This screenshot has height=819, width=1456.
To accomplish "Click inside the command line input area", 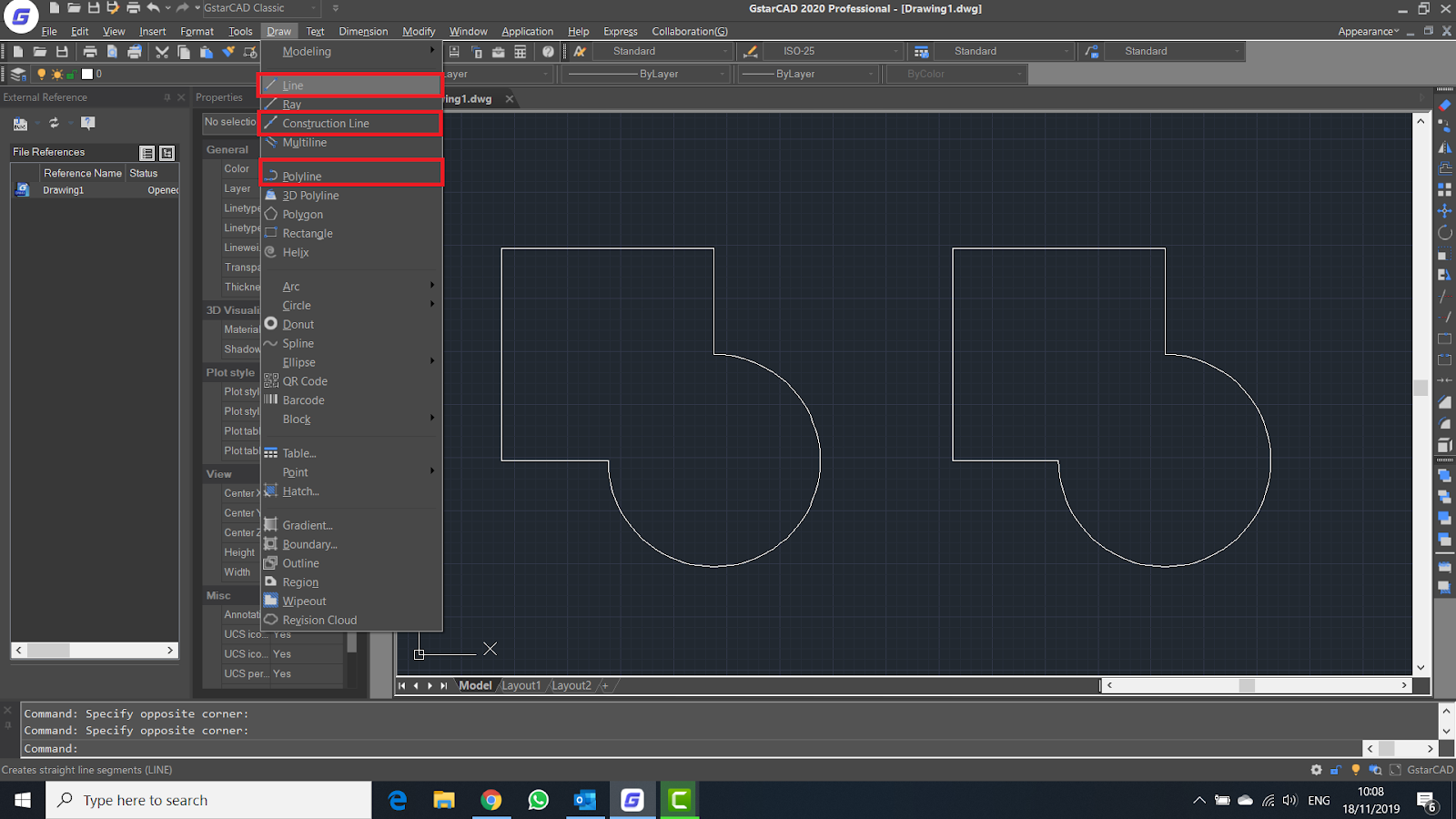I will point(364,748).
